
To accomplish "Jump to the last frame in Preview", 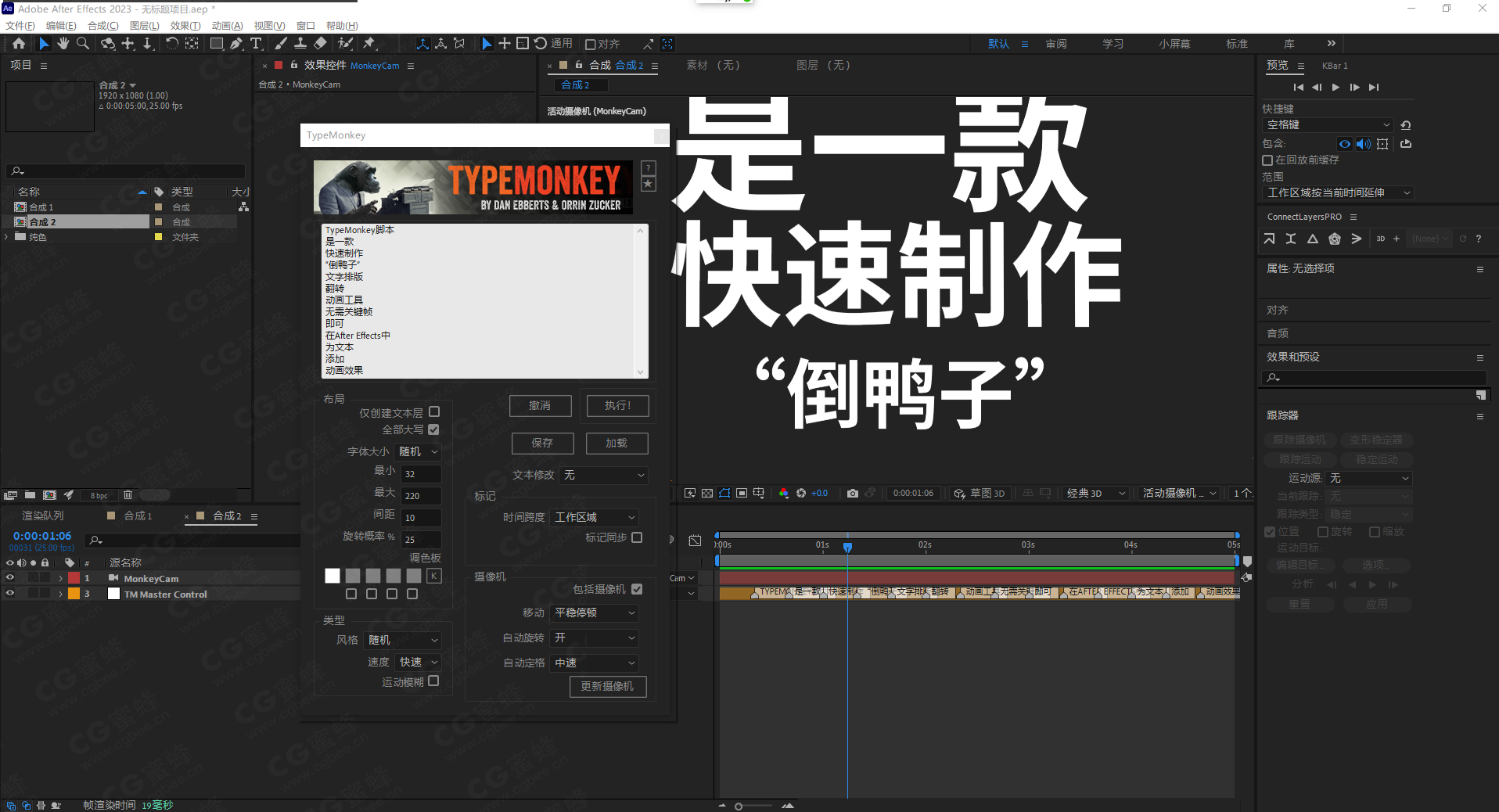I will point(1374,87).
